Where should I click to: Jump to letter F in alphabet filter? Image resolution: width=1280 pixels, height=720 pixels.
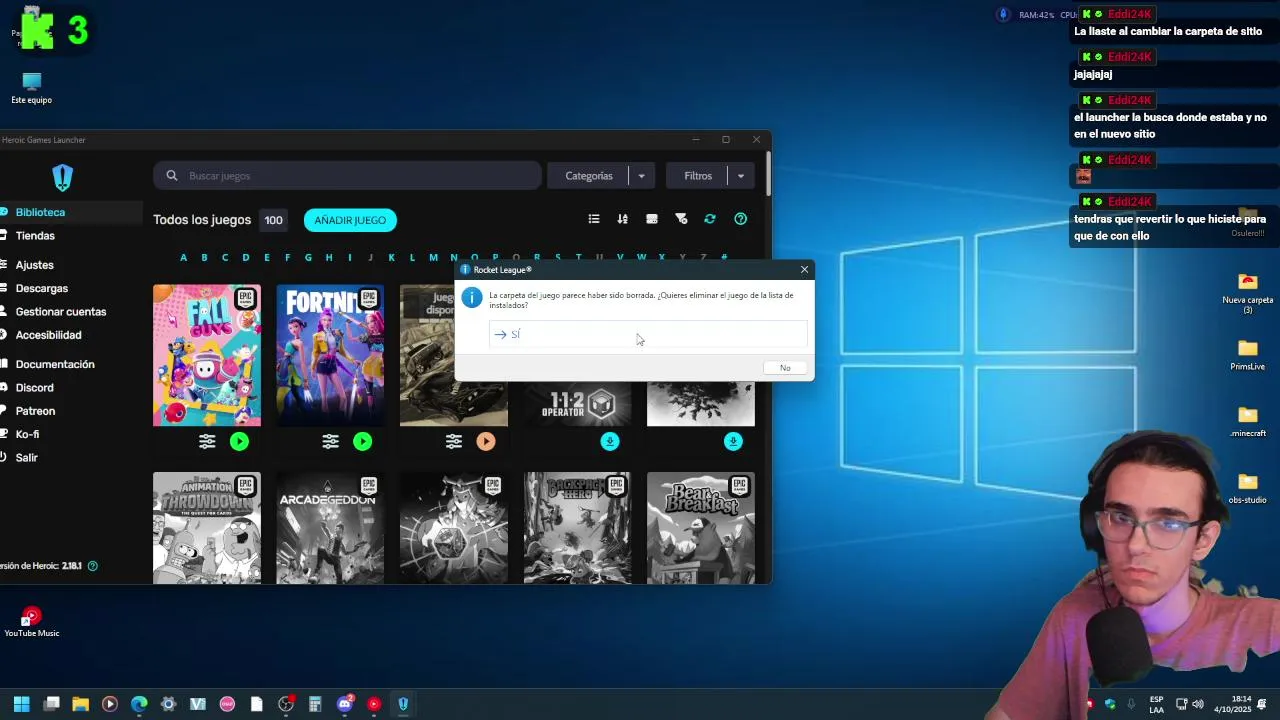pos(287,258)
